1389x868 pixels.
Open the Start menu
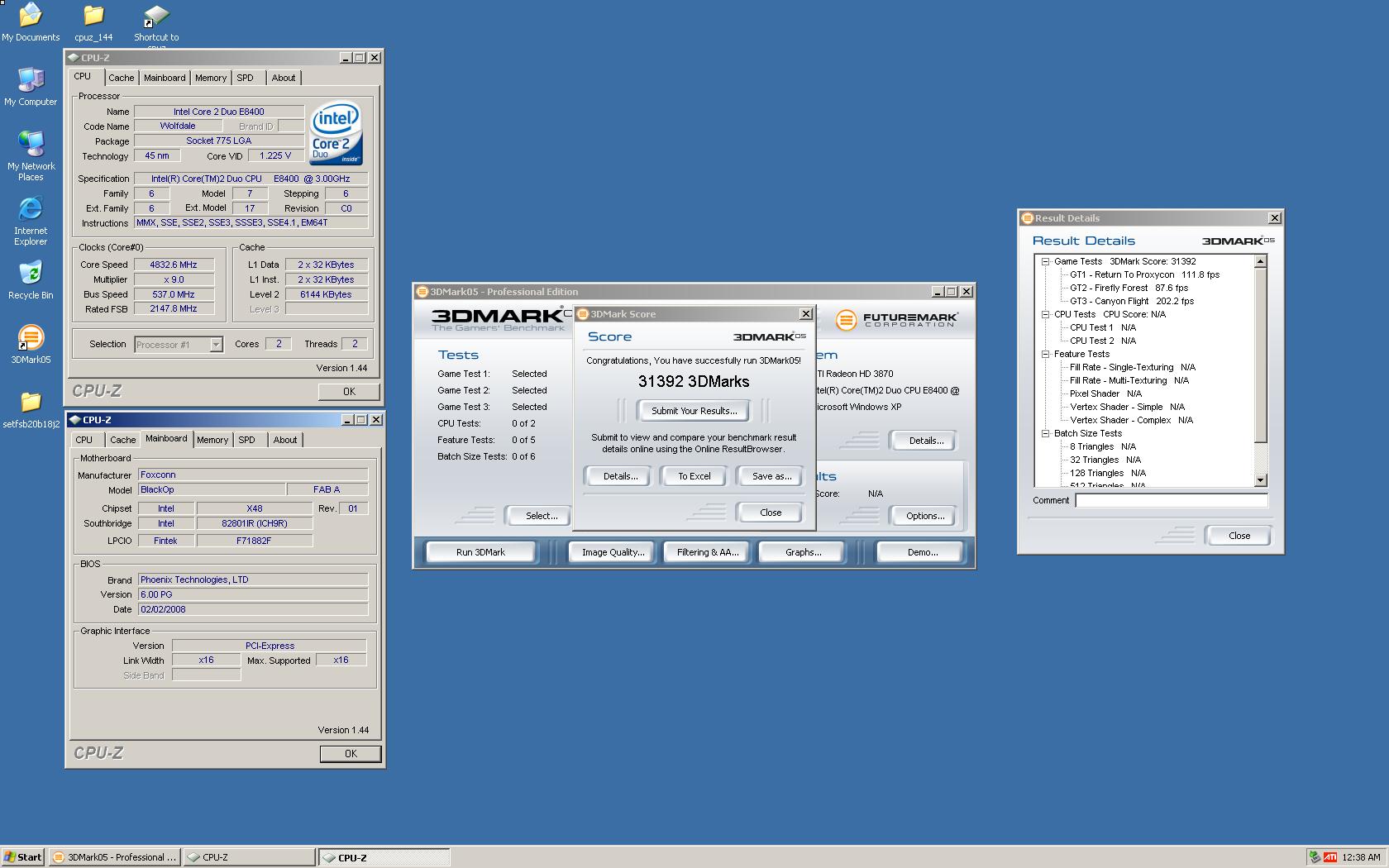point(22,857)
